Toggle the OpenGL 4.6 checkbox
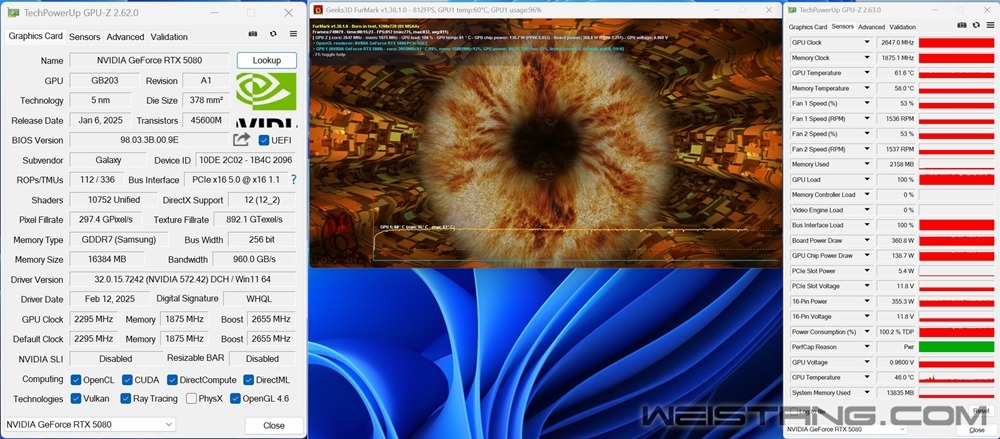Viewport: 1000px width, 439px height. (235, 399)
